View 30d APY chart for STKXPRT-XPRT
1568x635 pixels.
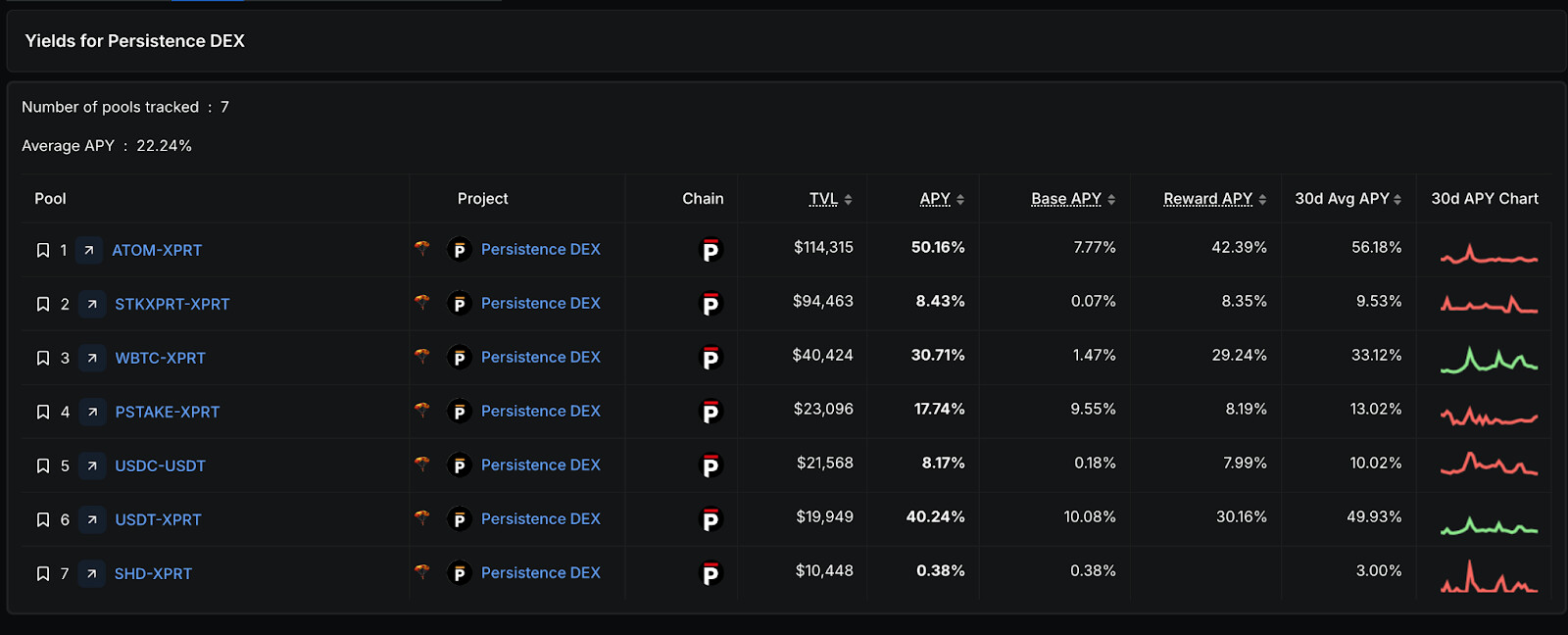(x=1489, y=305)
